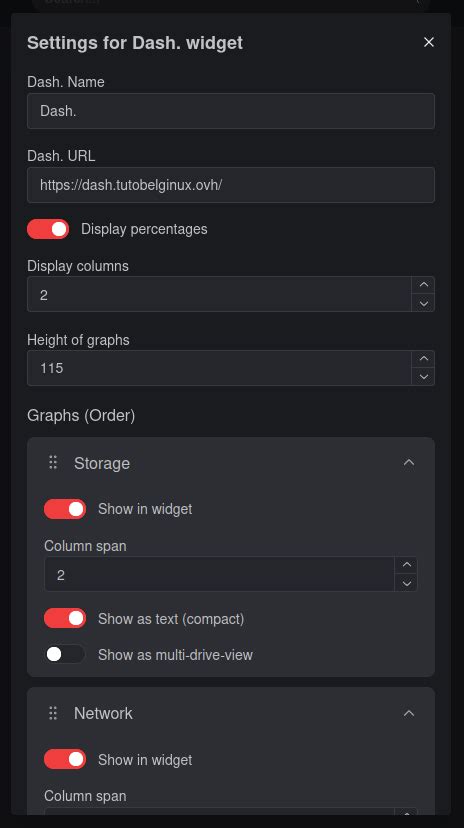The height and width of the screenshot is (828, 464).
Task: Decrease Display columns with down arrow
Action: click(423, 303)
